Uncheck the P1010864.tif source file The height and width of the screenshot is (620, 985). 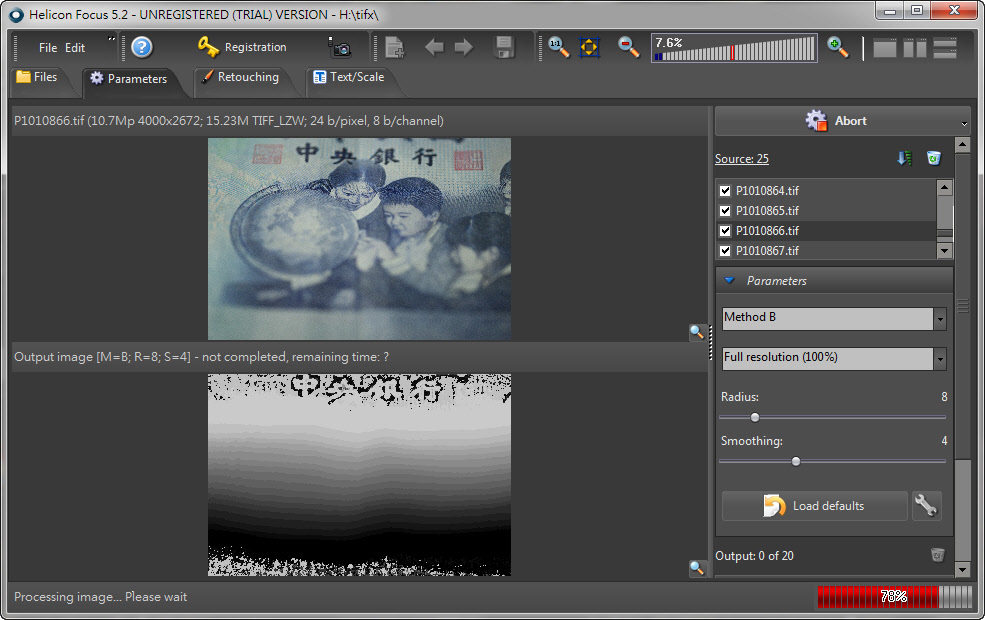pyautogui.click(x=725, y=191)
